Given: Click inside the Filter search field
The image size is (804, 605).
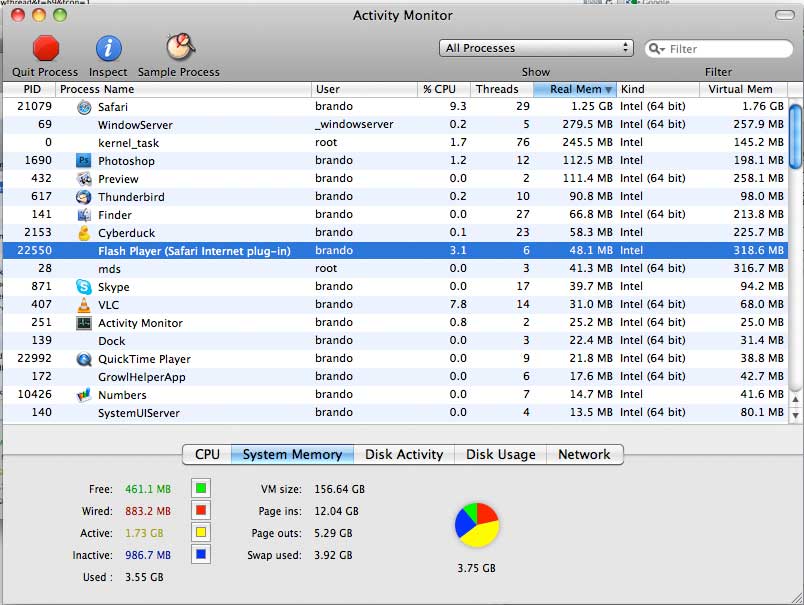Looking at the screenshot, I should click(719, 49).
